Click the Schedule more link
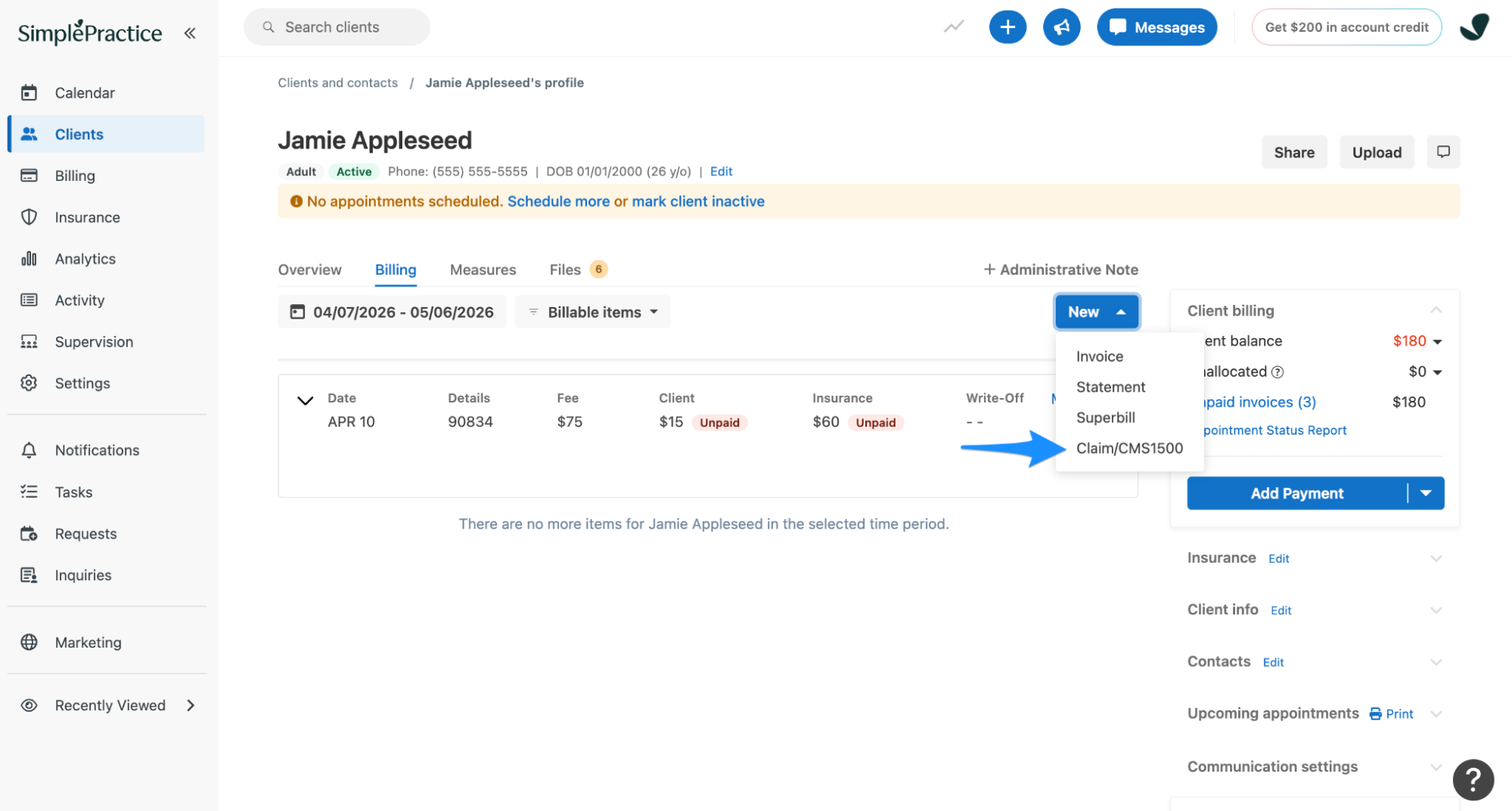Screen dimensions: 1512x811 coord(558,201)
